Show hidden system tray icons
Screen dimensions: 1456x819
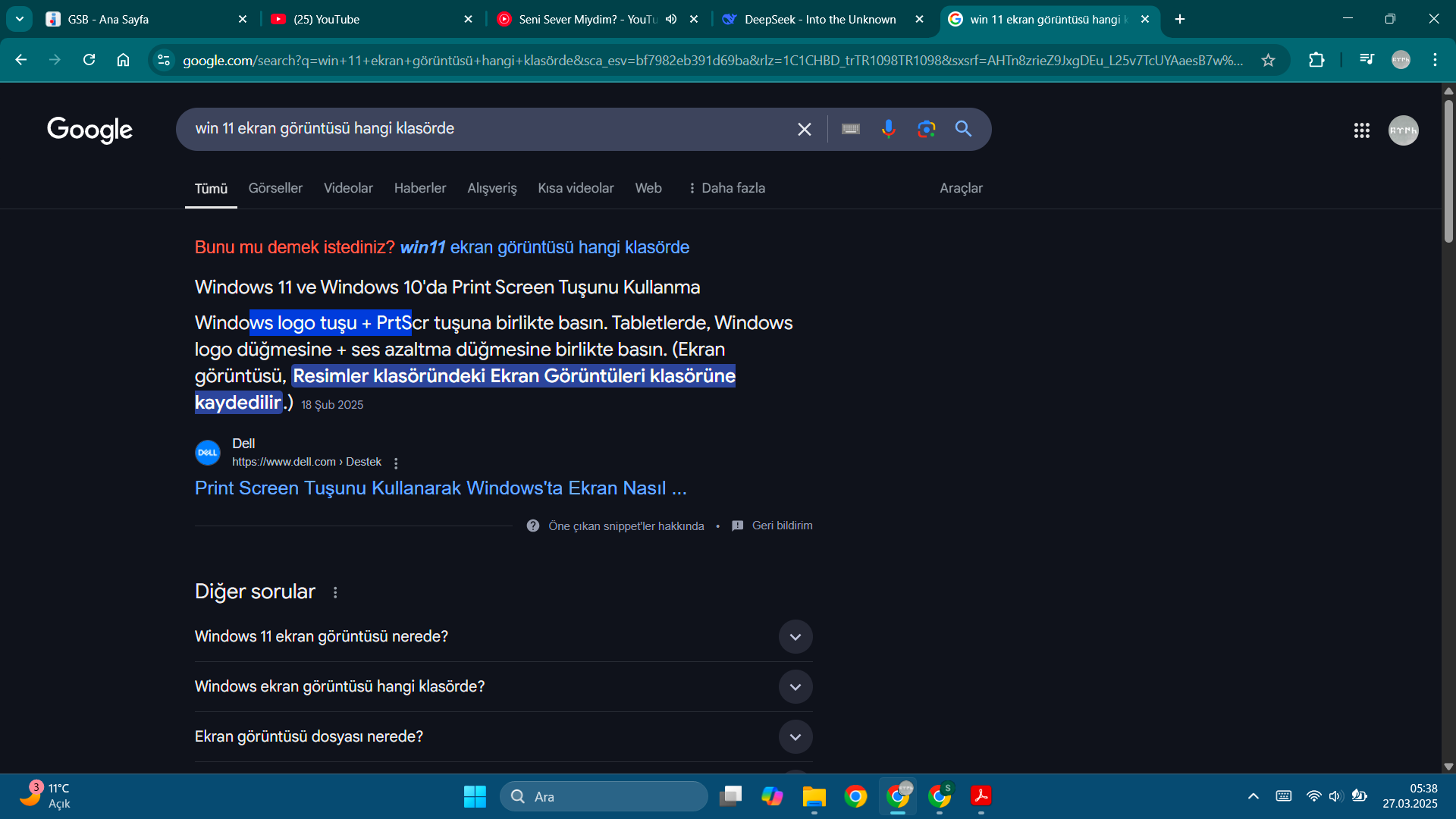[1253, 796]
